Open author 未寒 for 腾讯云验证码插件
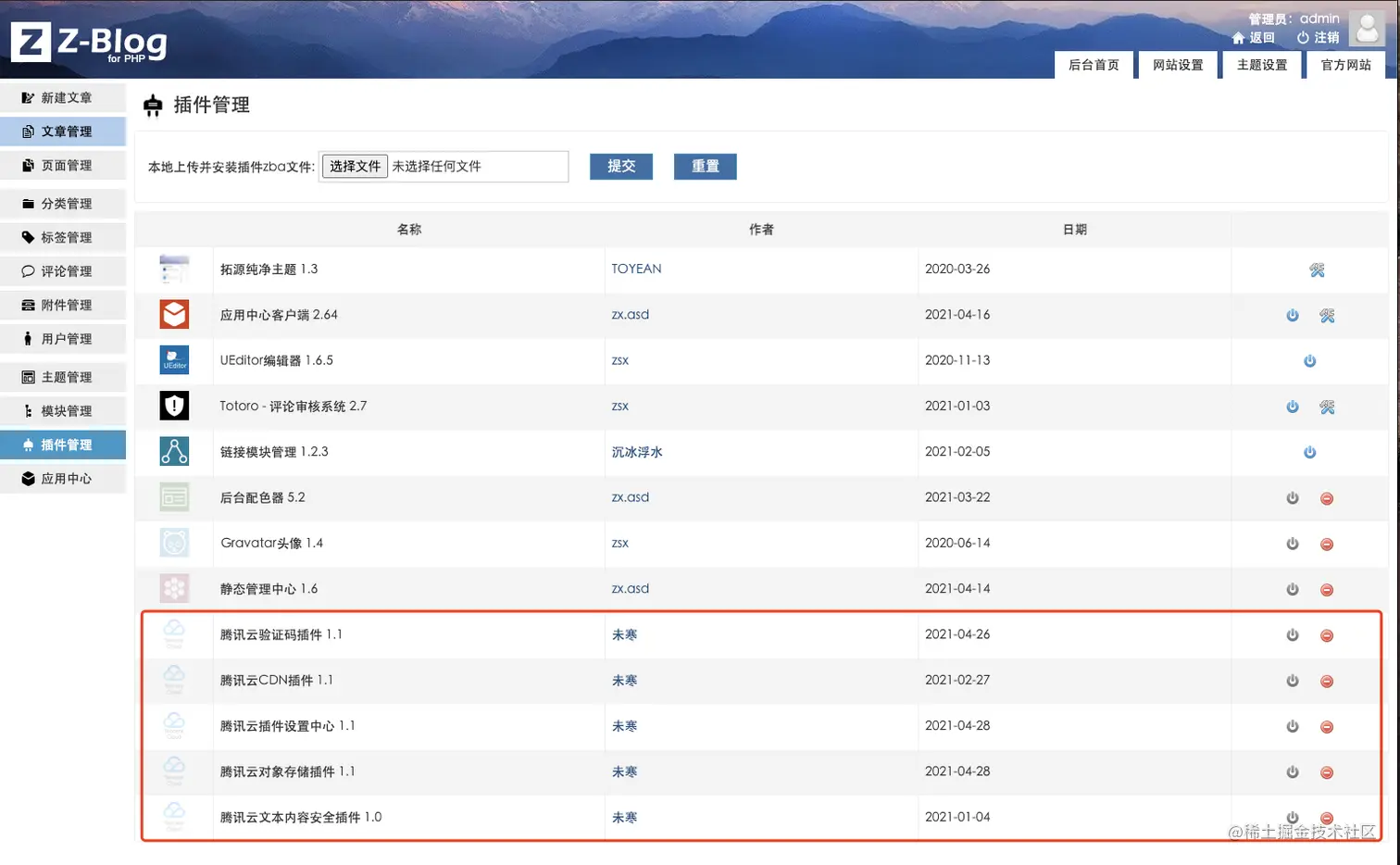Image resolution: width=1400 pixels, height=865 pixels. pyautogui.click(x=625, y=634)
